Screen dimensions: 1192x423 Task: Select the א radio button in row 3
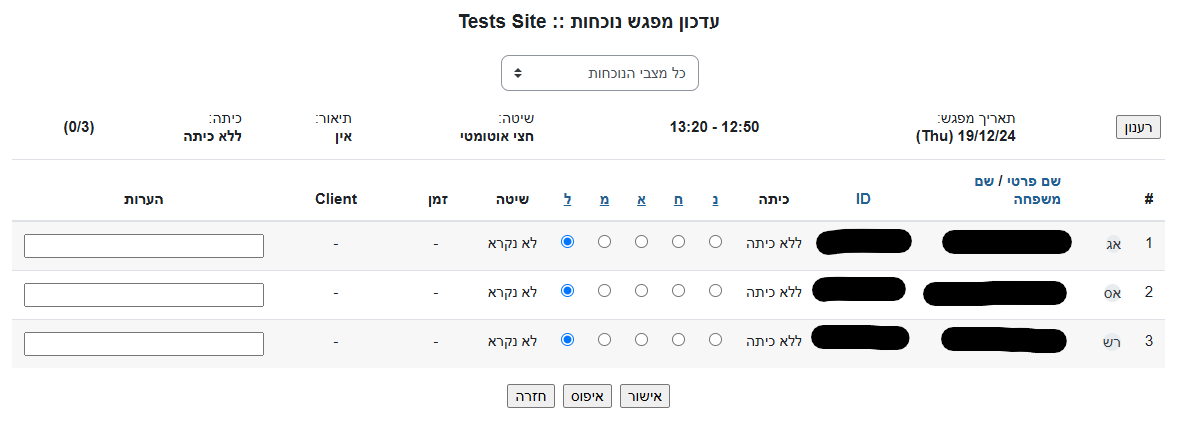641,340
